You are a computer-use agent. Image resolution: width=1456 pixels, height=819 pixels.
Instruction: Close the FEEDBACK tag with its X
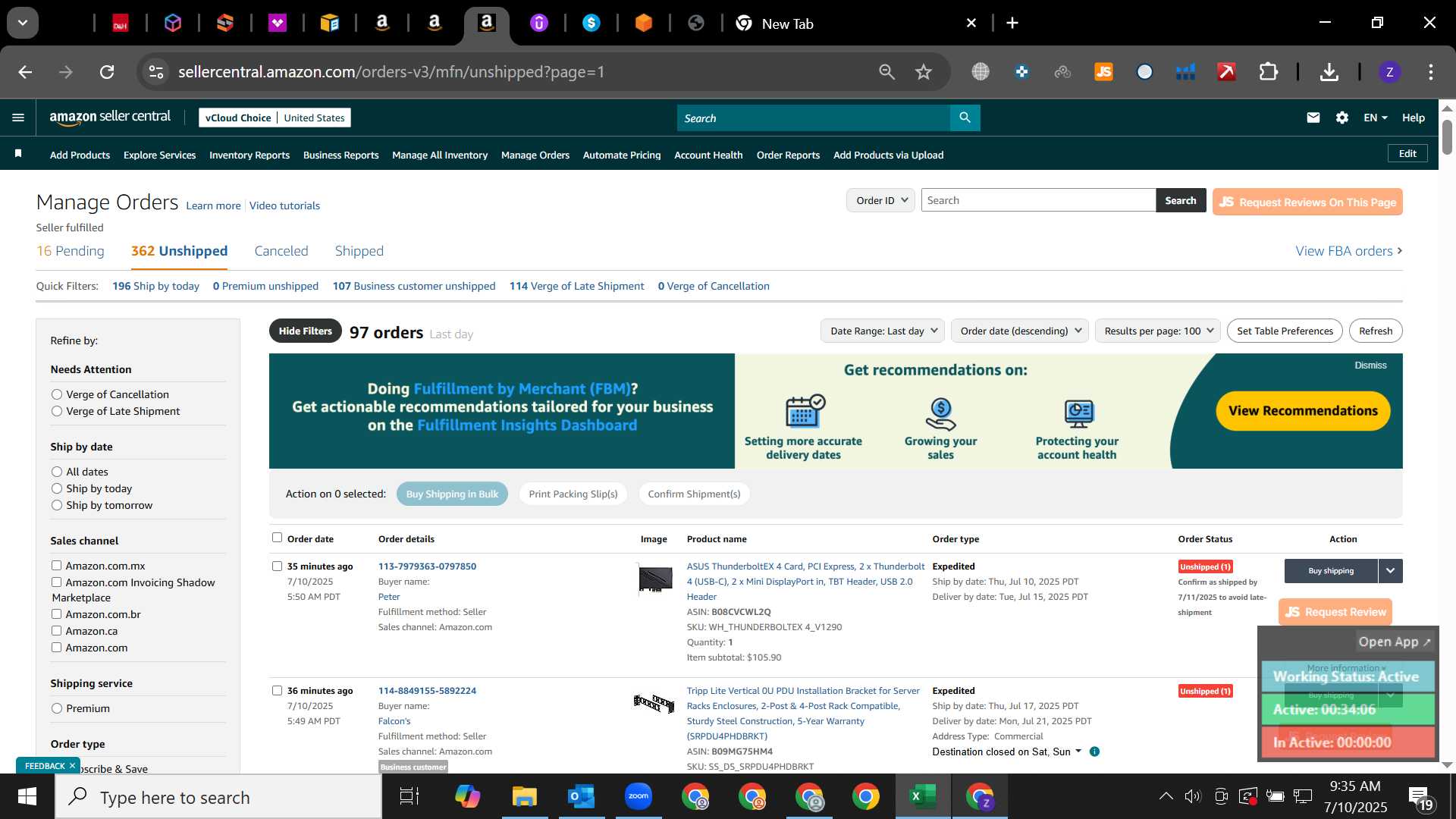point(72,766)
